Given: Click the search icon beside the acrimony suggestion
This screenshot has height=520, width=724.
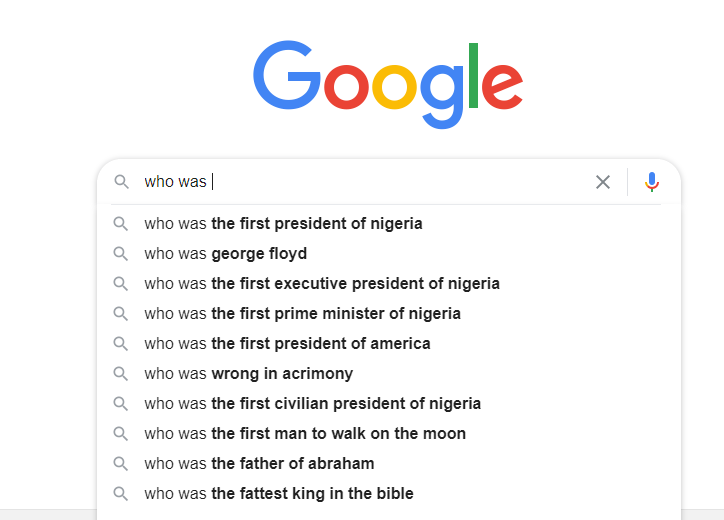Looking at the screenshot, I should coord(121,374).
